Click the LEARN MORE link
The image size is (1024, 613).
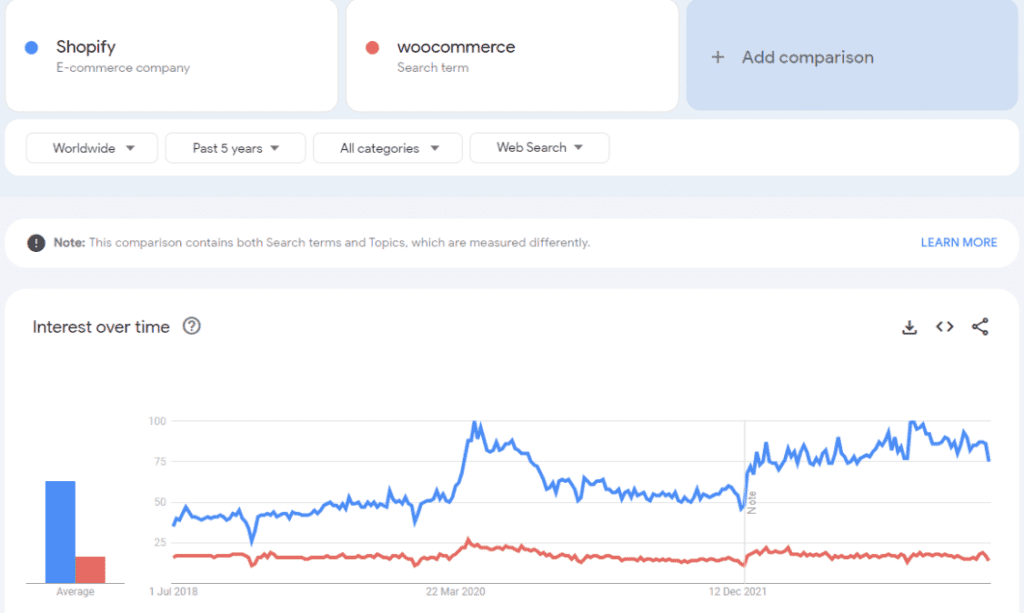(958, 242)
